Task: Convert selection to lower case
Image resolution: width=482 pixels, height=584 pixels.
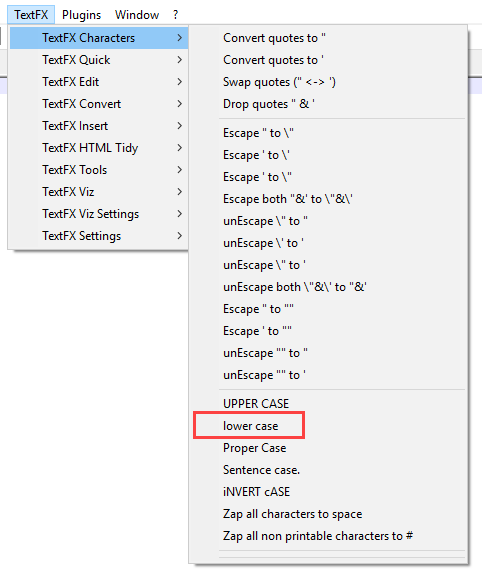Action: pyautogui.click(x=328, y=425)
